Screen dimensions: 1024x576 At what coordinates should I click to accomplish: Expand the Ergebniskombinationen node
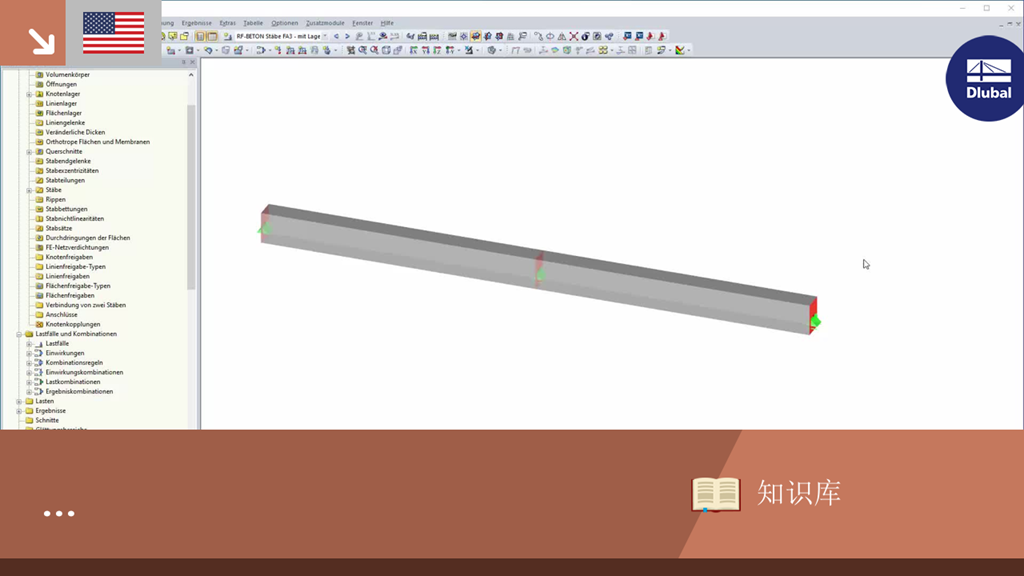click(x=29, y=391)
